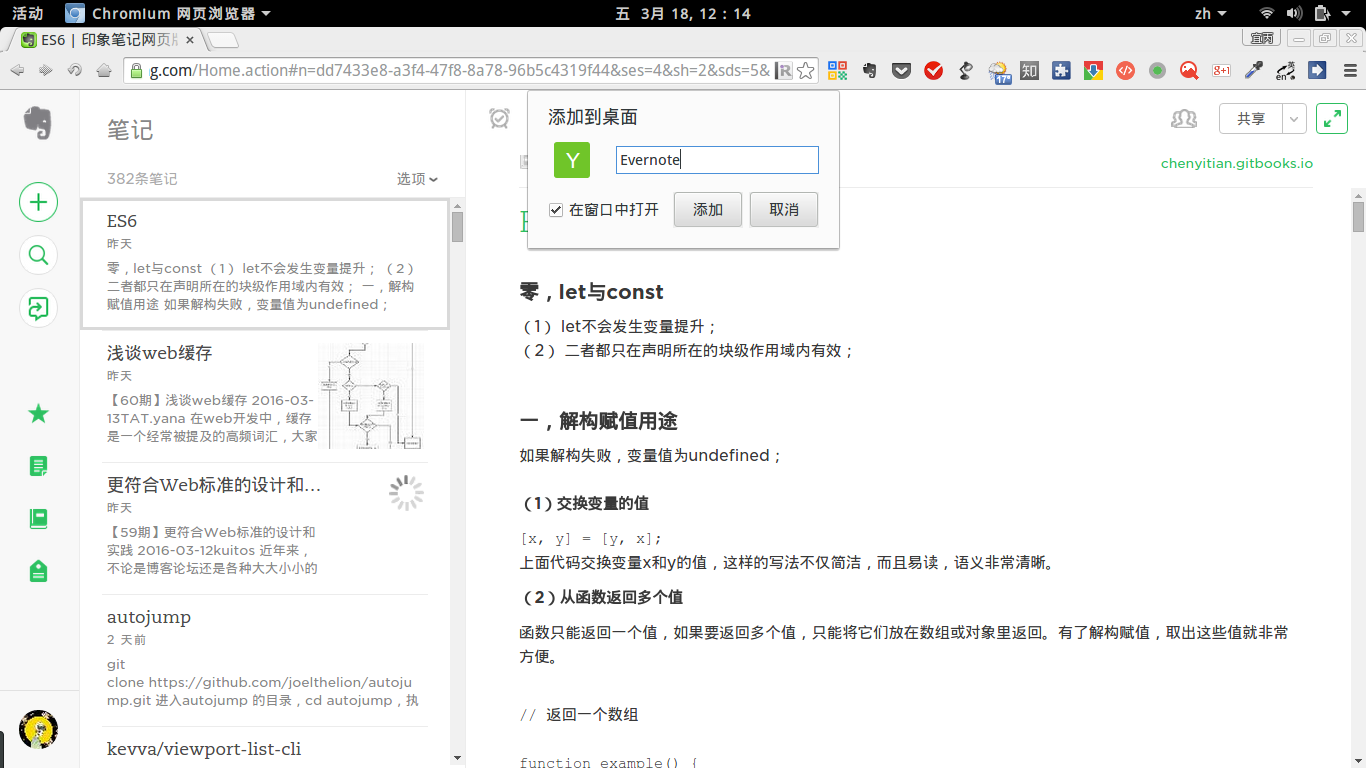Image resolution: width=1366 pixels, height=768 pixels.
Task: Open the Wi-Fi network icon in tray
Action: click(1266, 13)
